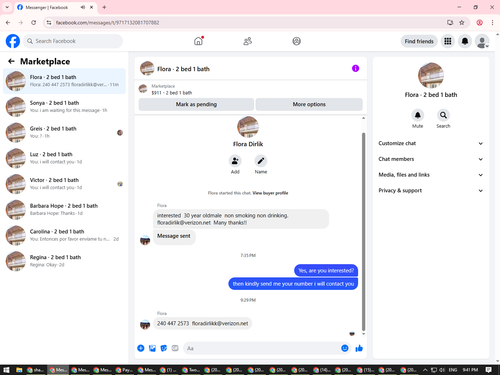Open the Groups icon in top navigation
The width and height of the screenshot is (500, 375).
coord(296,41)
